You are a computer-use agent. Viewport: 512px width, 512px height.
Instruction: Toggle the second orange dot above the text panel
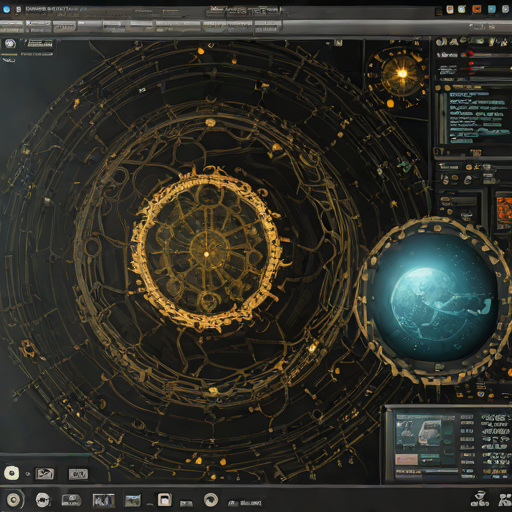tap(447, 88)
